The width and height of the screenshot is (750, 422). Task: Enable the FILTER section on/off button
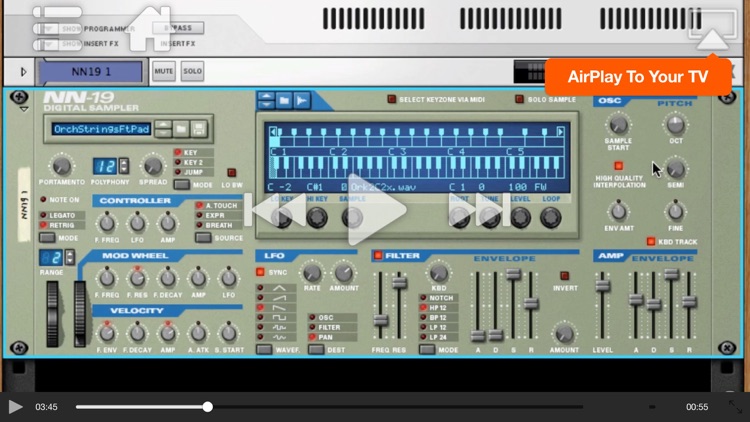378,255
